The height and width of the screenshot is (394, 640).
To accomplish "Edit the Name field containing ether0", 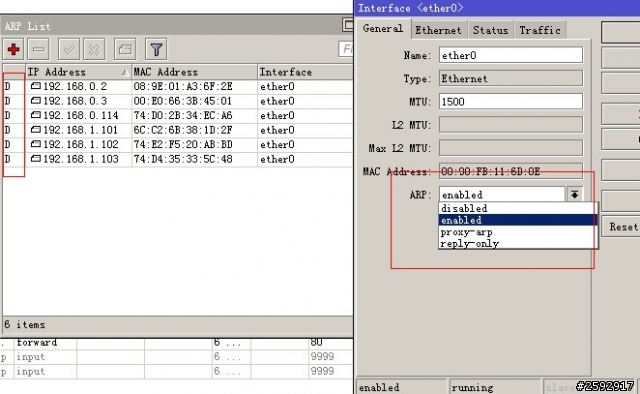I will tap(511, 55).
